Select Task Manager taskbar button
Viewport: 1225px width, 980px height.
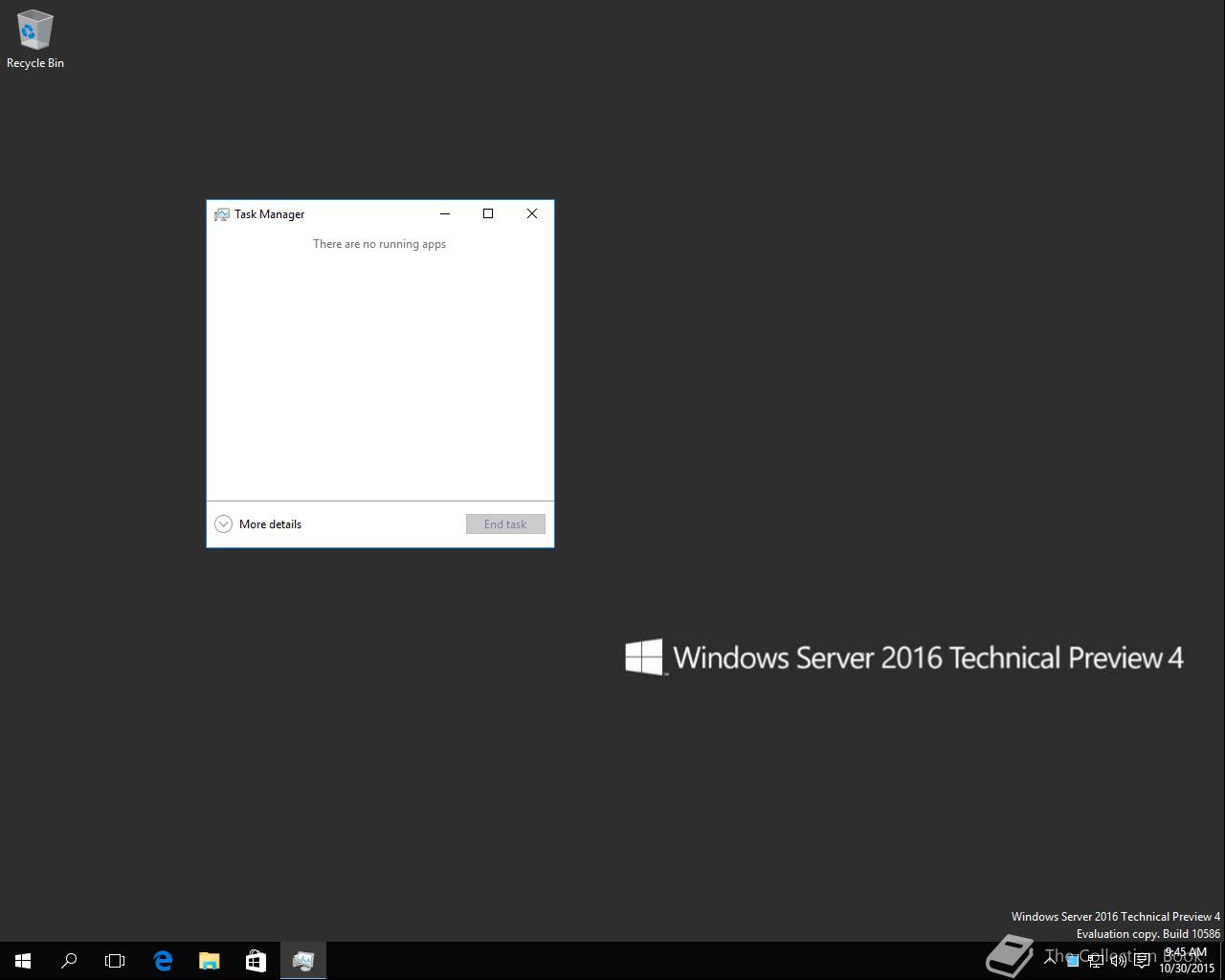303,961
